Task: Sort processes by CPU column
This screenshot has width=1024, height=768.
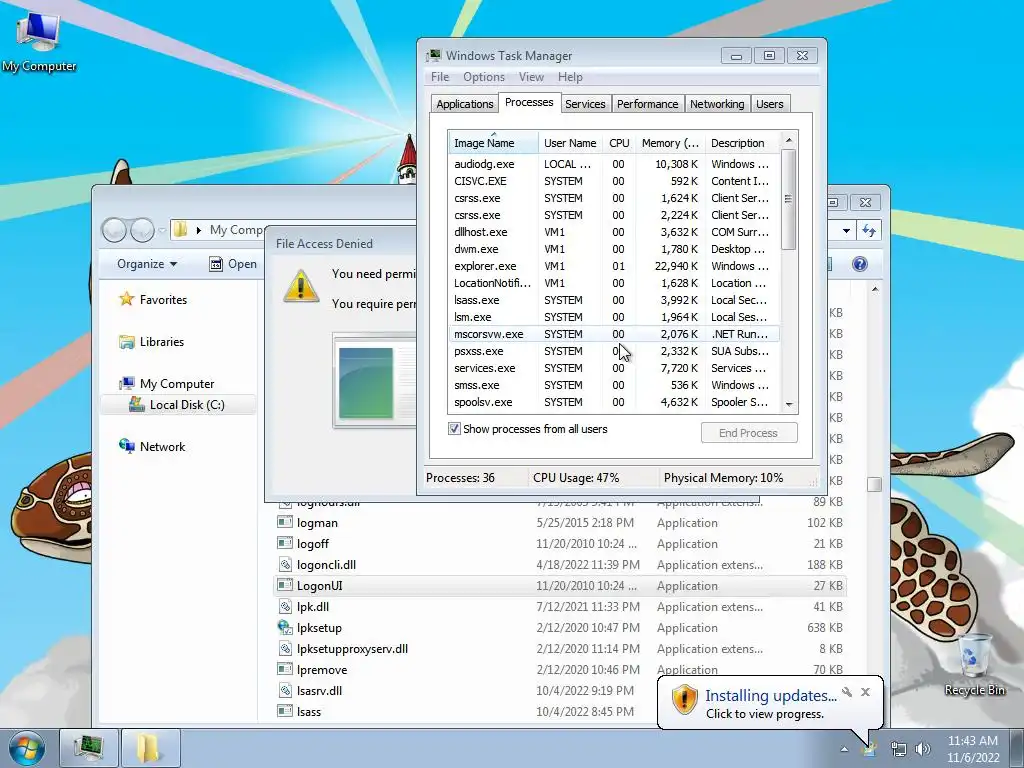Action: point(619,143)
